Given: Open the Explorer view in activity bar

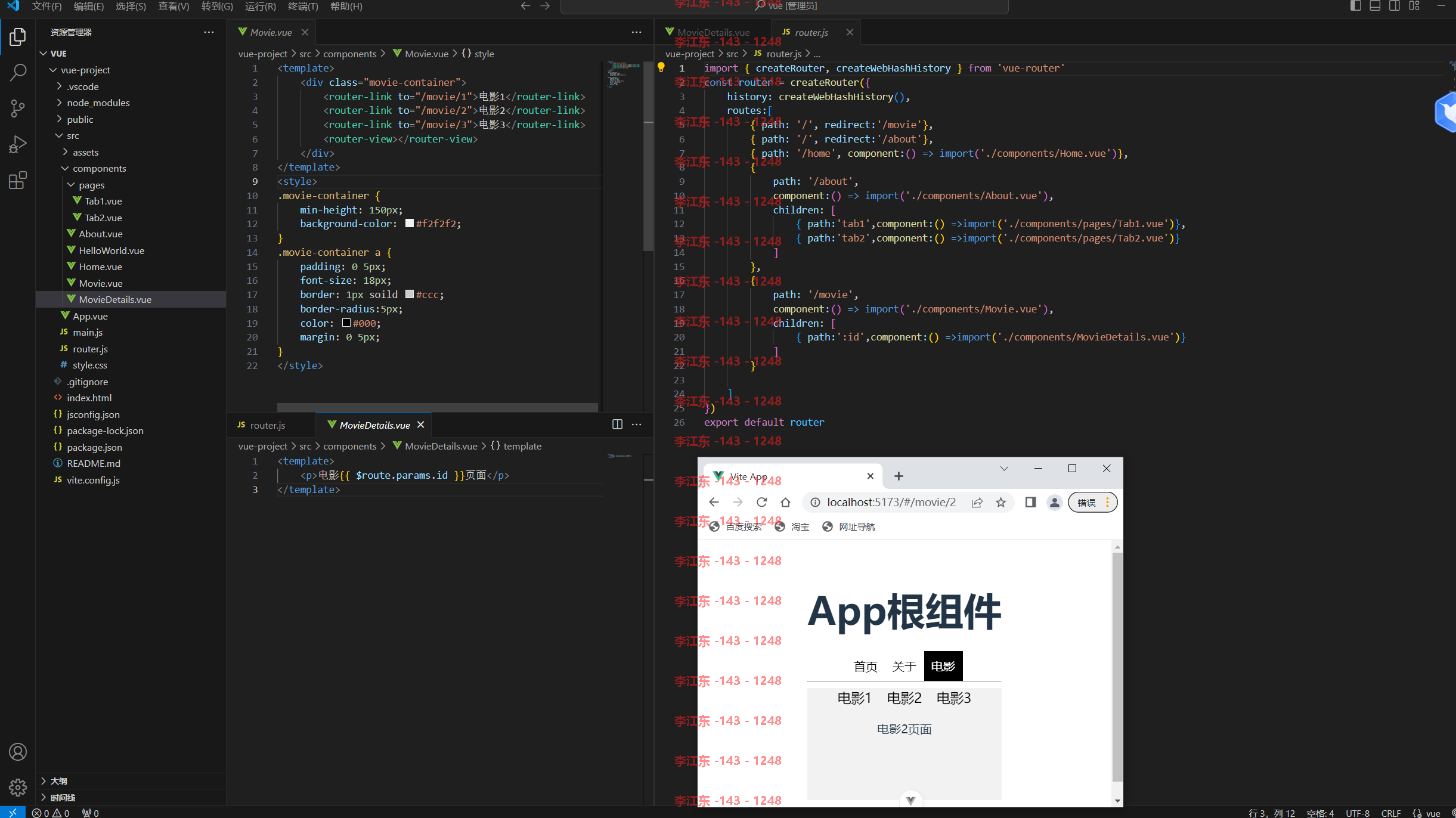Looking at the screenshot, I should tap(18, 37).
